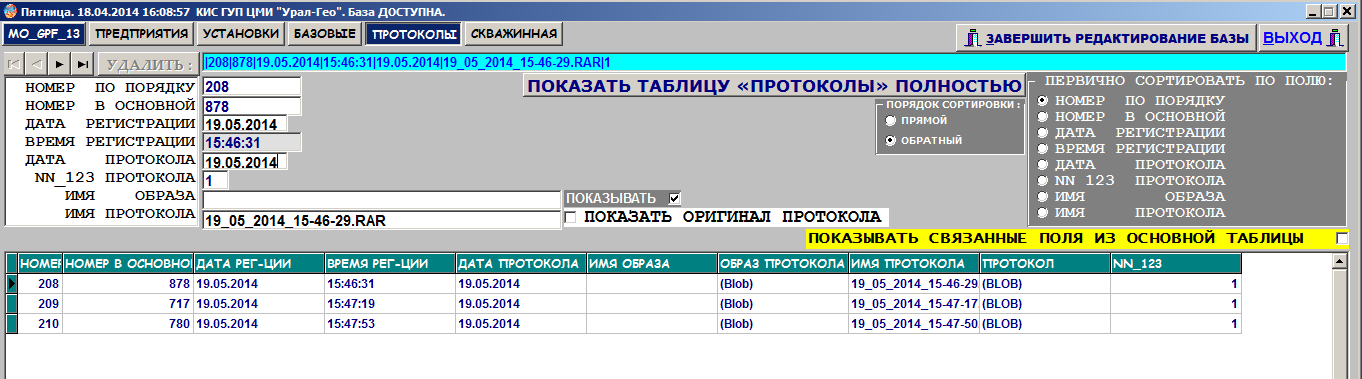
Task: Go to previous record navigator arrow
Action: coord(37,64)
